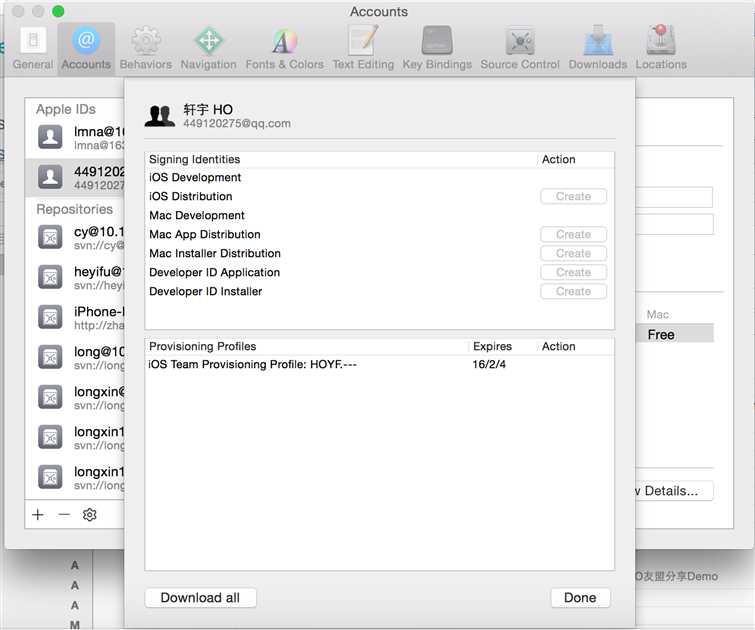755x630 pixels.
Task: Click the Provisioning Profiles column header
Action: (306, 346)
